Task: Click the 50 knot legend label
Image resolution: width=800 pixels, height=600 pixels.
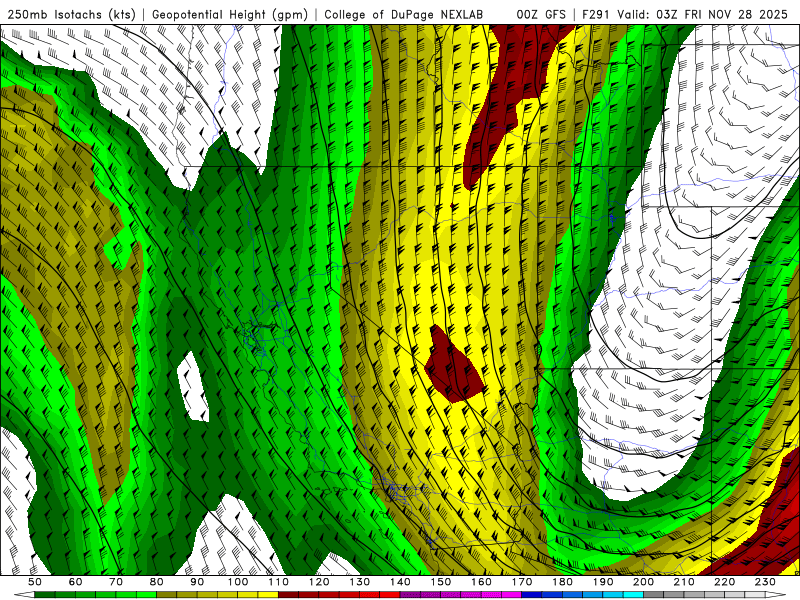Action: 35,582
